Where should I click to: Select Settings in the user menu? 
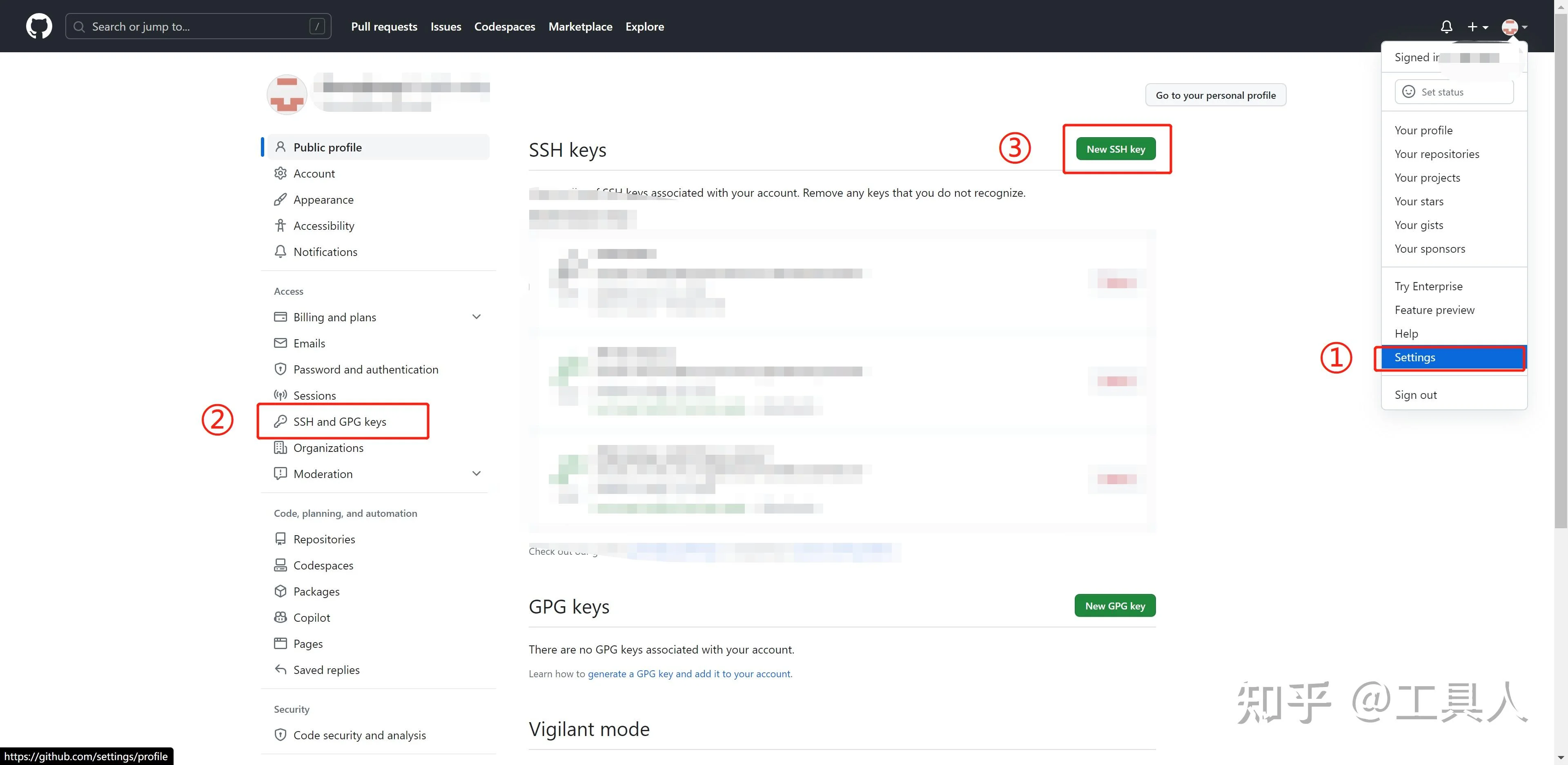click(1414, 357)
